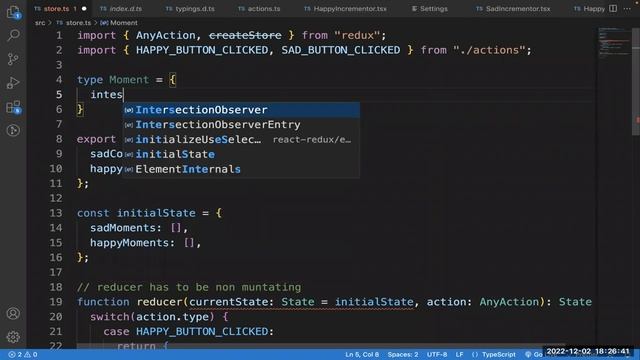Open the Source Control view
Viewport: 640px width, 360px height.
coord(13,59)
